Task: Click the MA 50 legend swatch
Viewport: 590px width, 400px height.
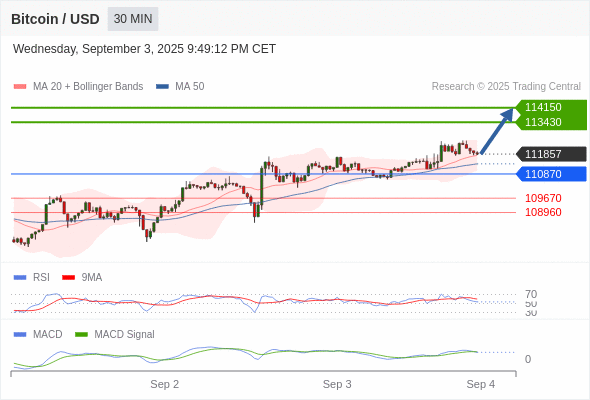Action: [x=162, y=87]
